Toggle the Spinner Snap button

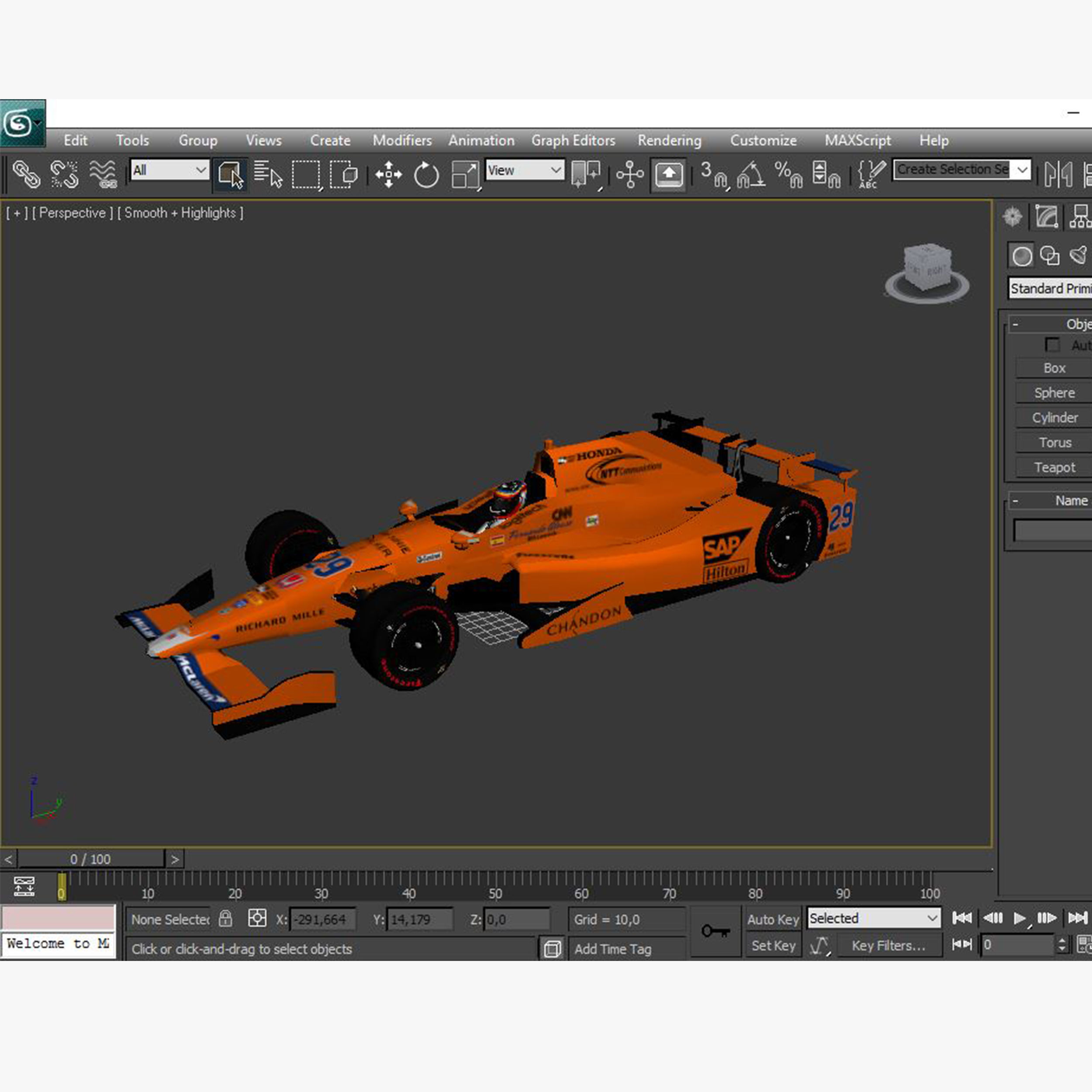point(826,174)
